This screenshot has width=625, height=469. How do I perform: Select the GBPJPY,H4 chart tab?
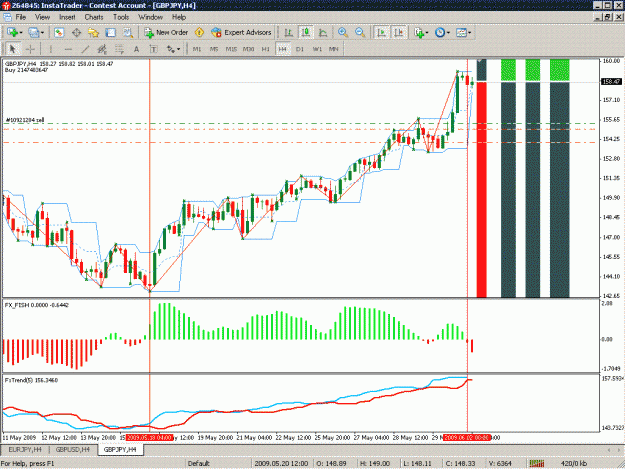(x=120, y=449)
